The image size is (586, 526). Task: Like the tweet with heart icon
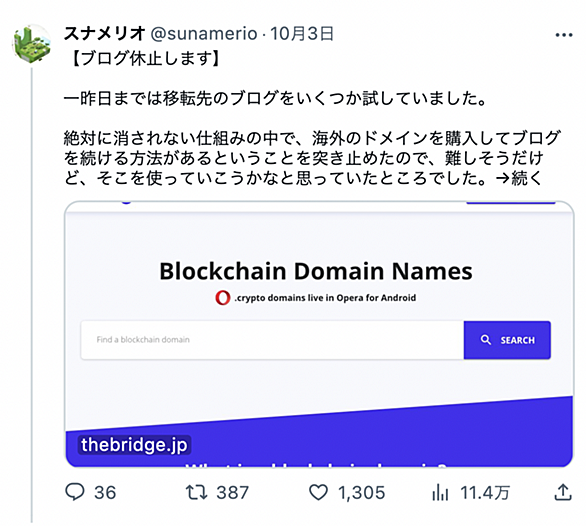click(x=318, y=492)
